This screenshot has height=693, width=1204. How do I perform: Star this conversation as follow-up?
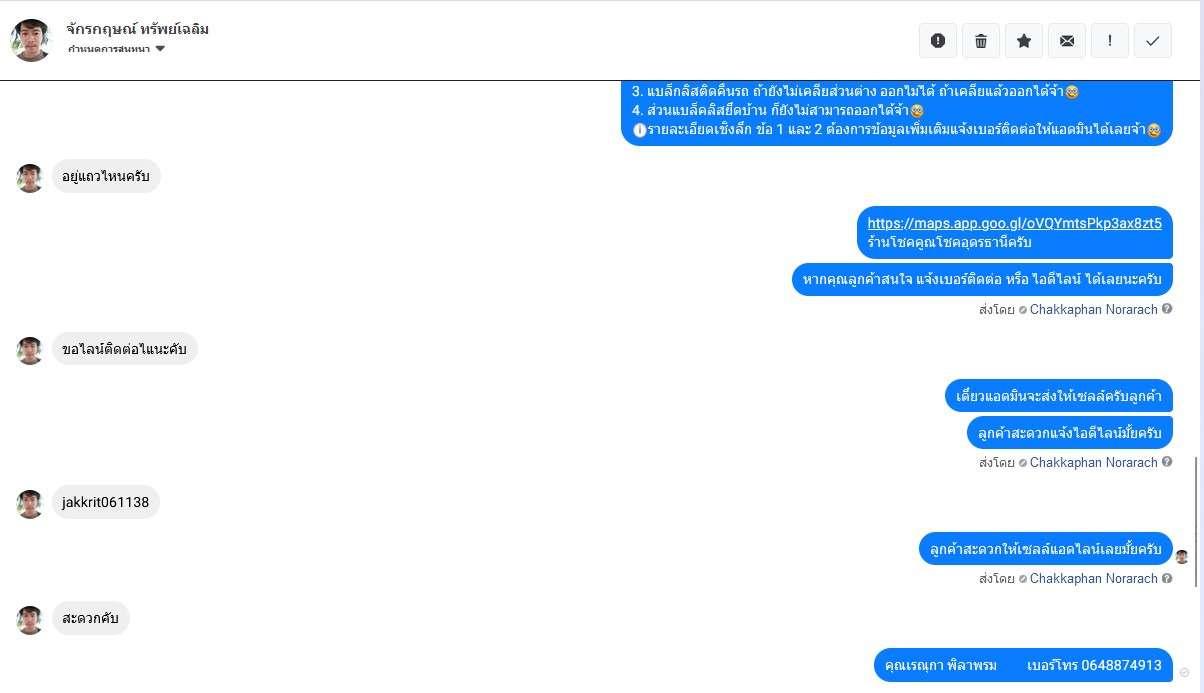[x=1024, y=41]
